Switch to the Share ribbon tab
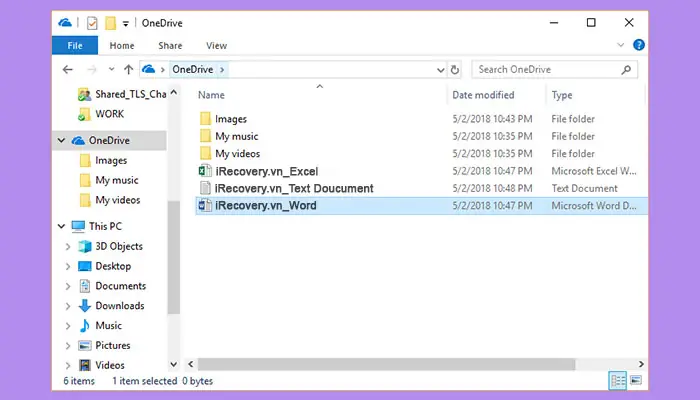The width and height of the screenshot is (700, 400). pos(170,46)
